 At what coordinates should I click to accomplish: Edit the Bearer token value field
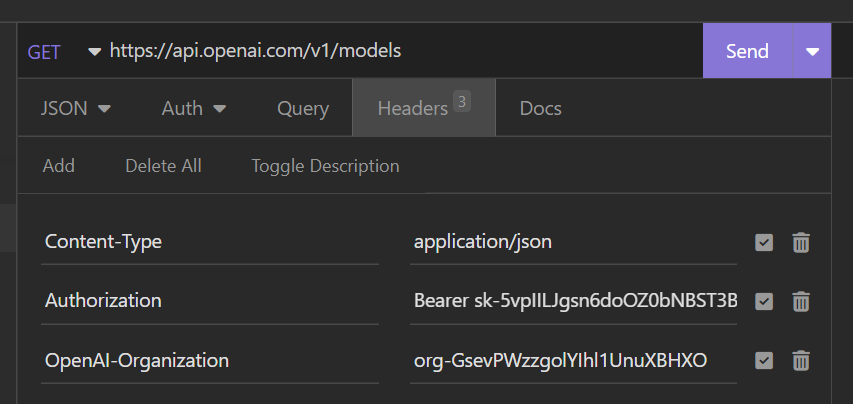573,301
